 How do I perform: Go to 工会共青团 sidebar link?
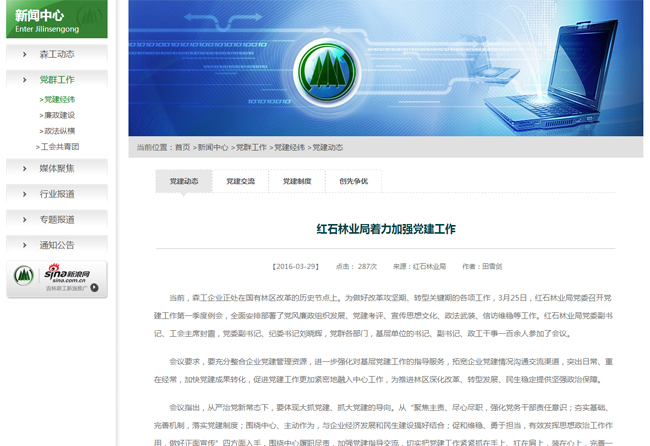[x=59, y=146]
